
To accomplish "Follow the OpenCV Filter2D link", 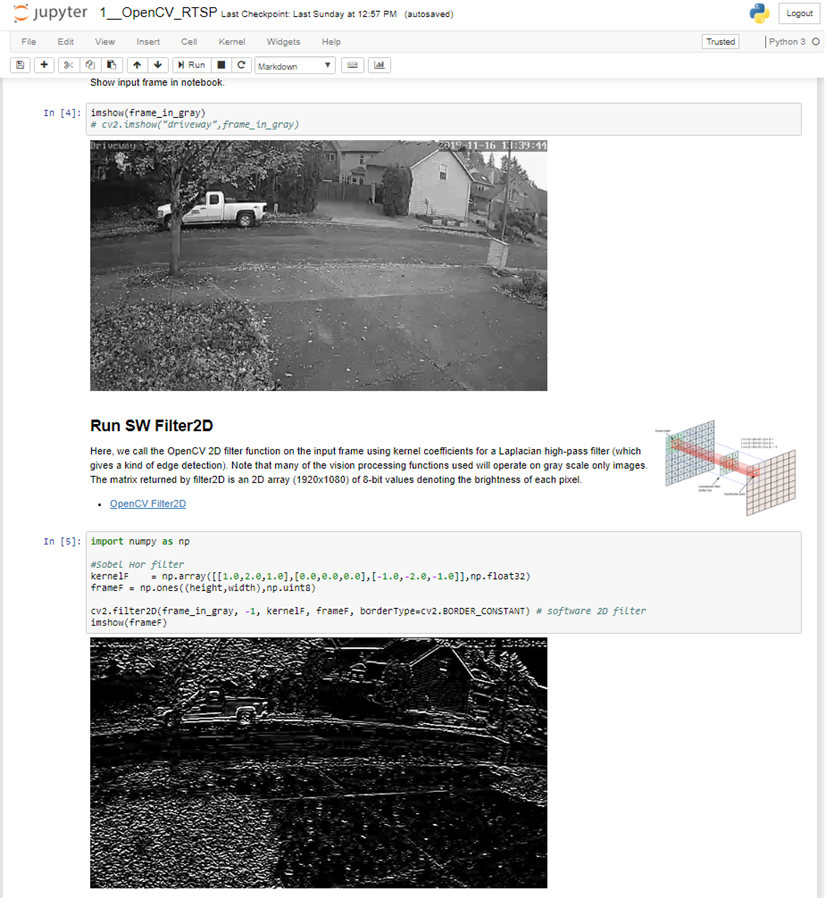I will 147,504.
